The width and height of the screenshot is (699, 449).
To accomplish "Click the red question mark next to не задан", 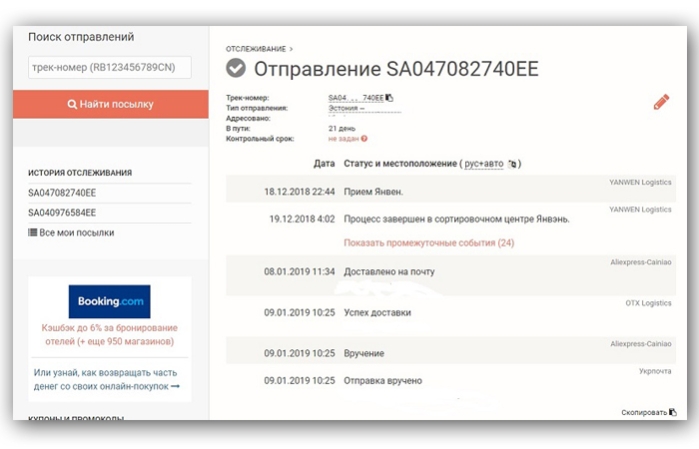I will coord(364,139).
